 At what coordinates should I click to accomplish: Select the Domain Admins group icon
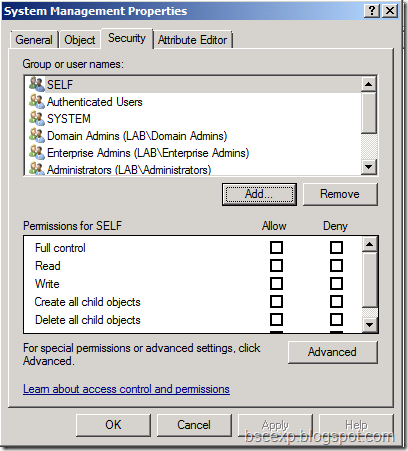(37, 135)
